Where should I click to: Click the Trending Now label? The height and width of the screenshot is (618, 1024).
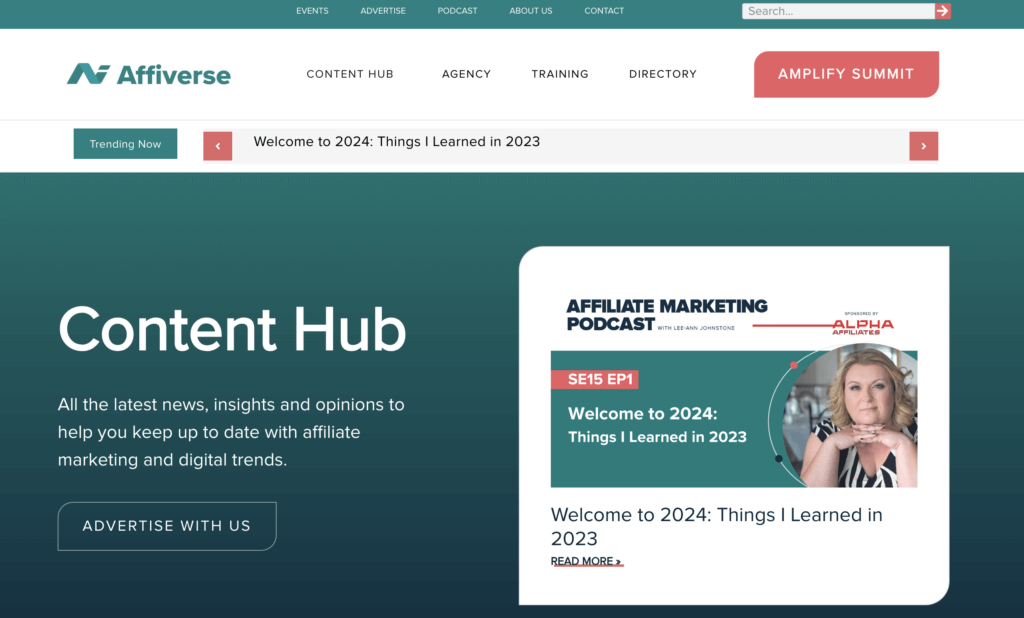(124, 143)
